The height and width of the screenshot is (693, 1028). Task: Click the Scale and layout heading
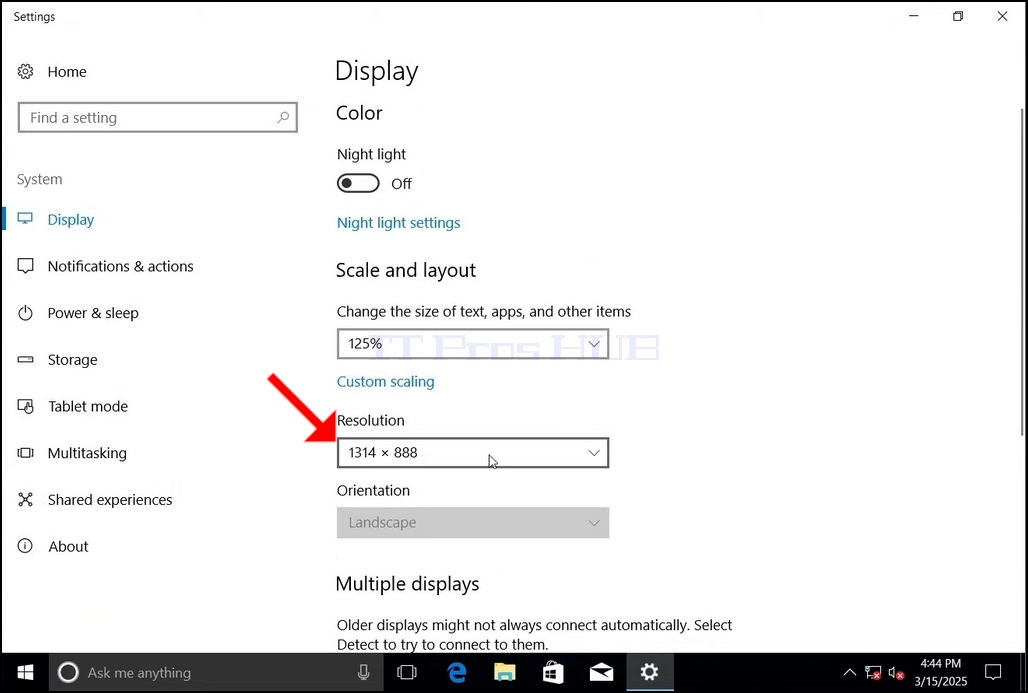[406, 270]
